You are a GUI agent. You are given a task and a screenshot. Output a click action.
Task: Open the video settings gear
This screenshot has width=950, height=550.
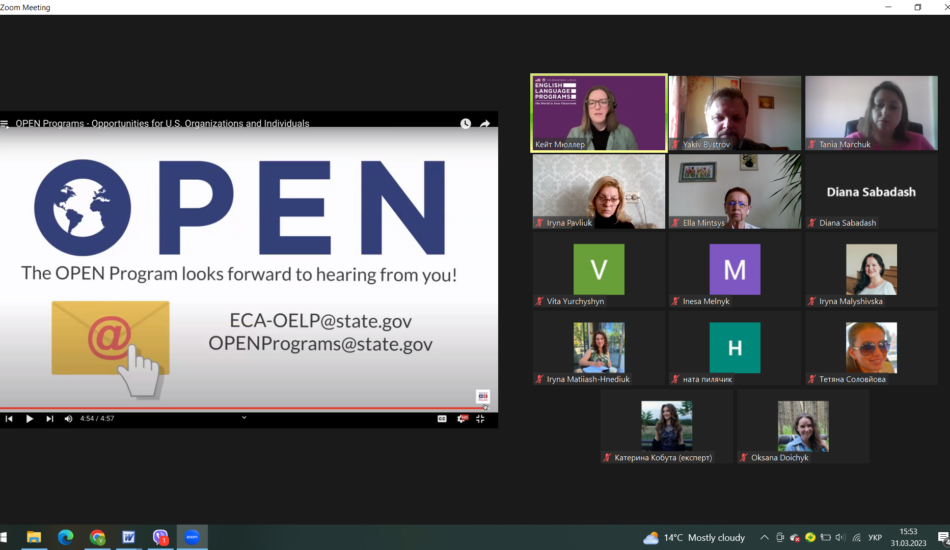[x=462, y=419]
